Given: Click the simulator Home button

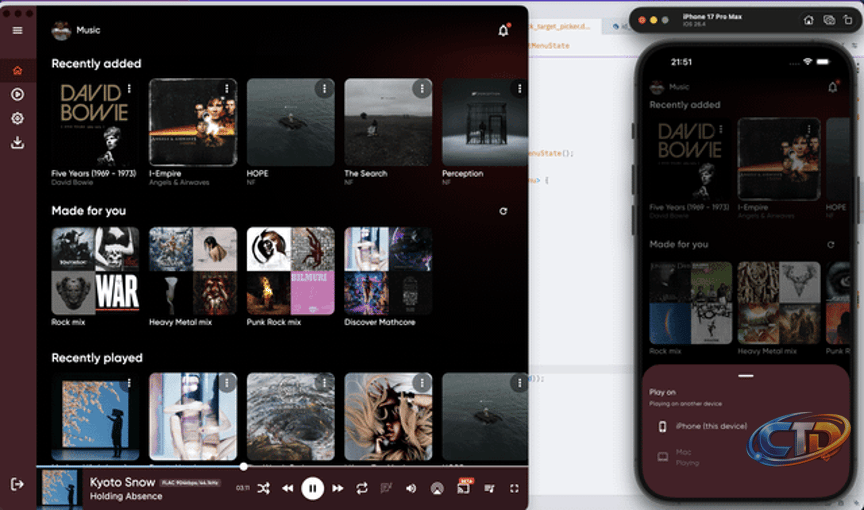Looking at the screenshot, I should coord(808,20).
